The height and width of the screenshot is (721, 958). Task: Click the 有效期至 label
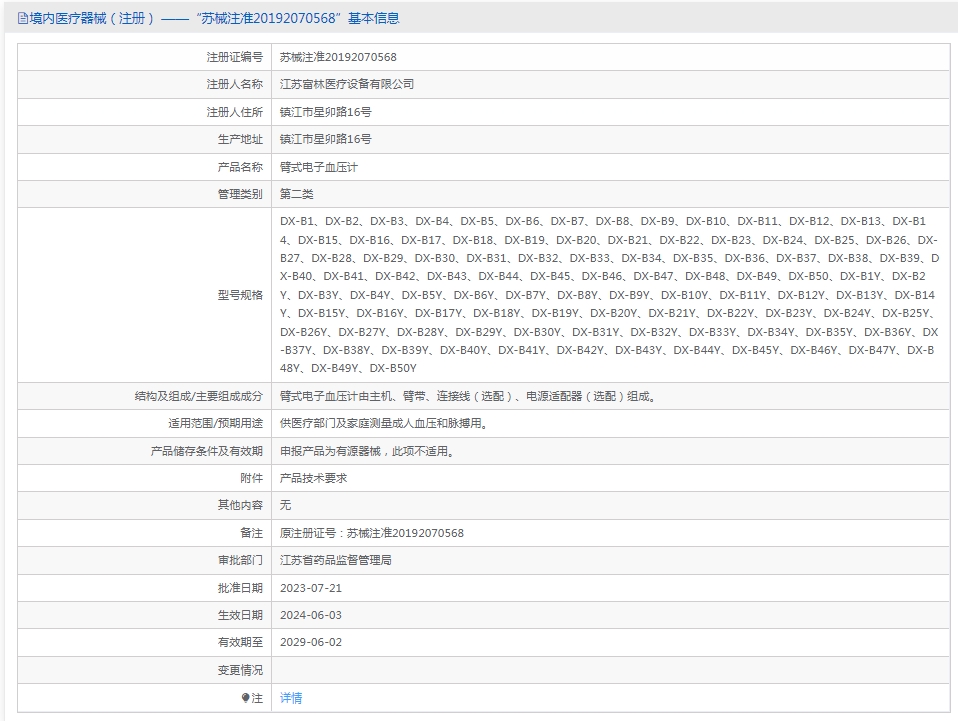pos(240,642)
